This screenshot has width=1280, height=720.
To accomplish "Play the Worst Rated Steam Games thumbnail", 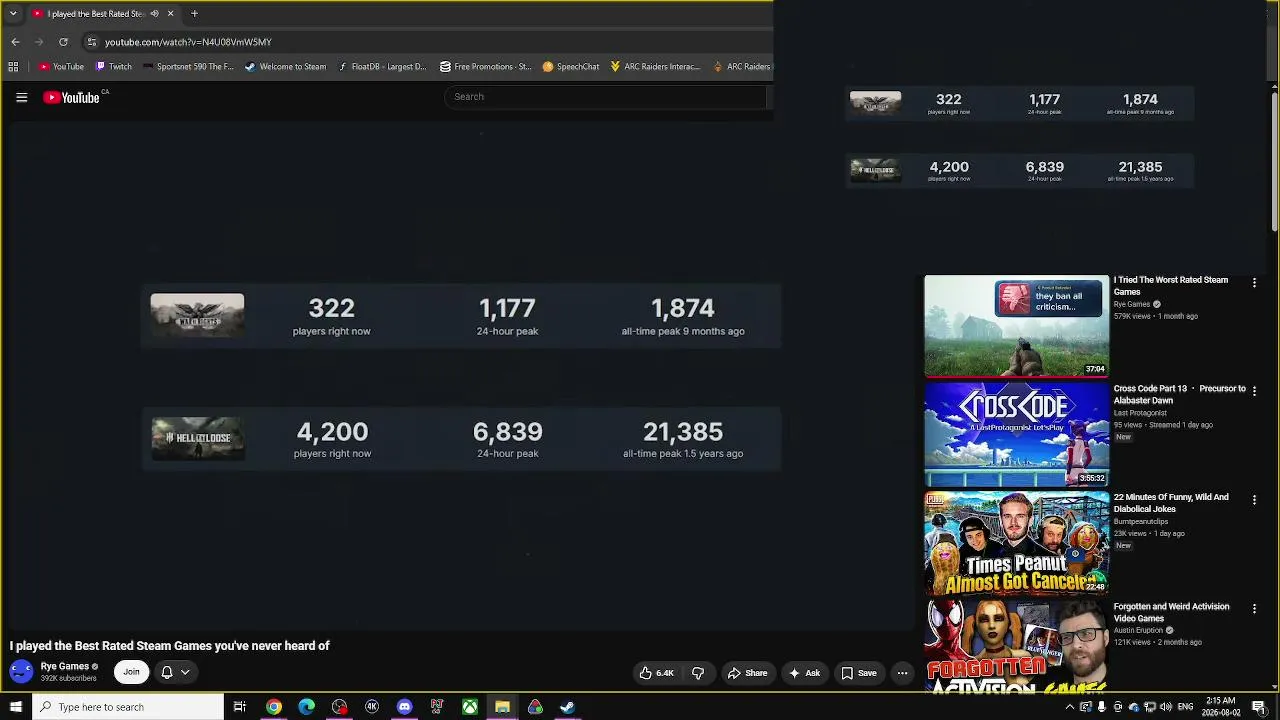I will tap(1017, 326).
